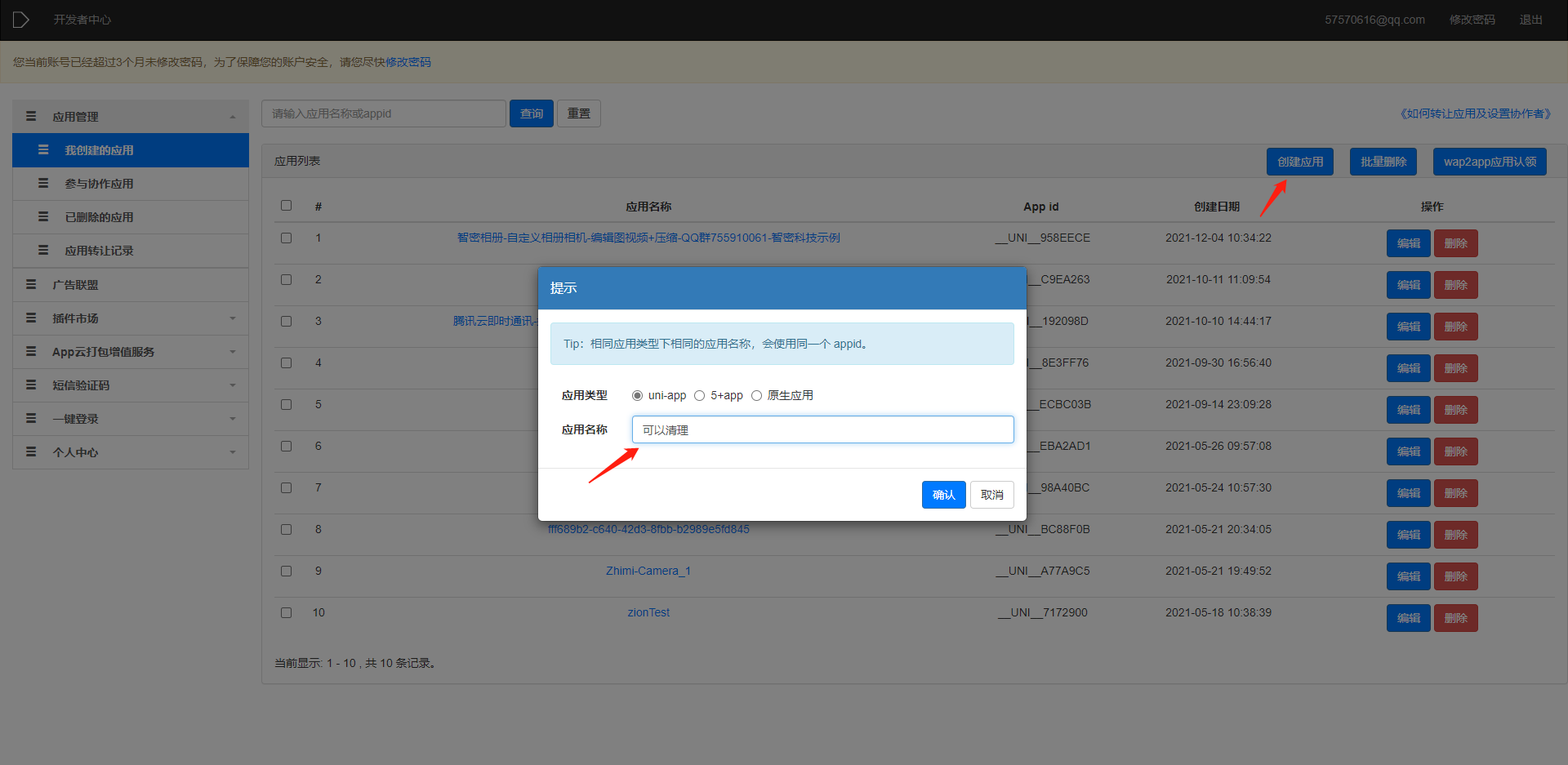Open 广告联盟 menu item

[x=131, y=285]
